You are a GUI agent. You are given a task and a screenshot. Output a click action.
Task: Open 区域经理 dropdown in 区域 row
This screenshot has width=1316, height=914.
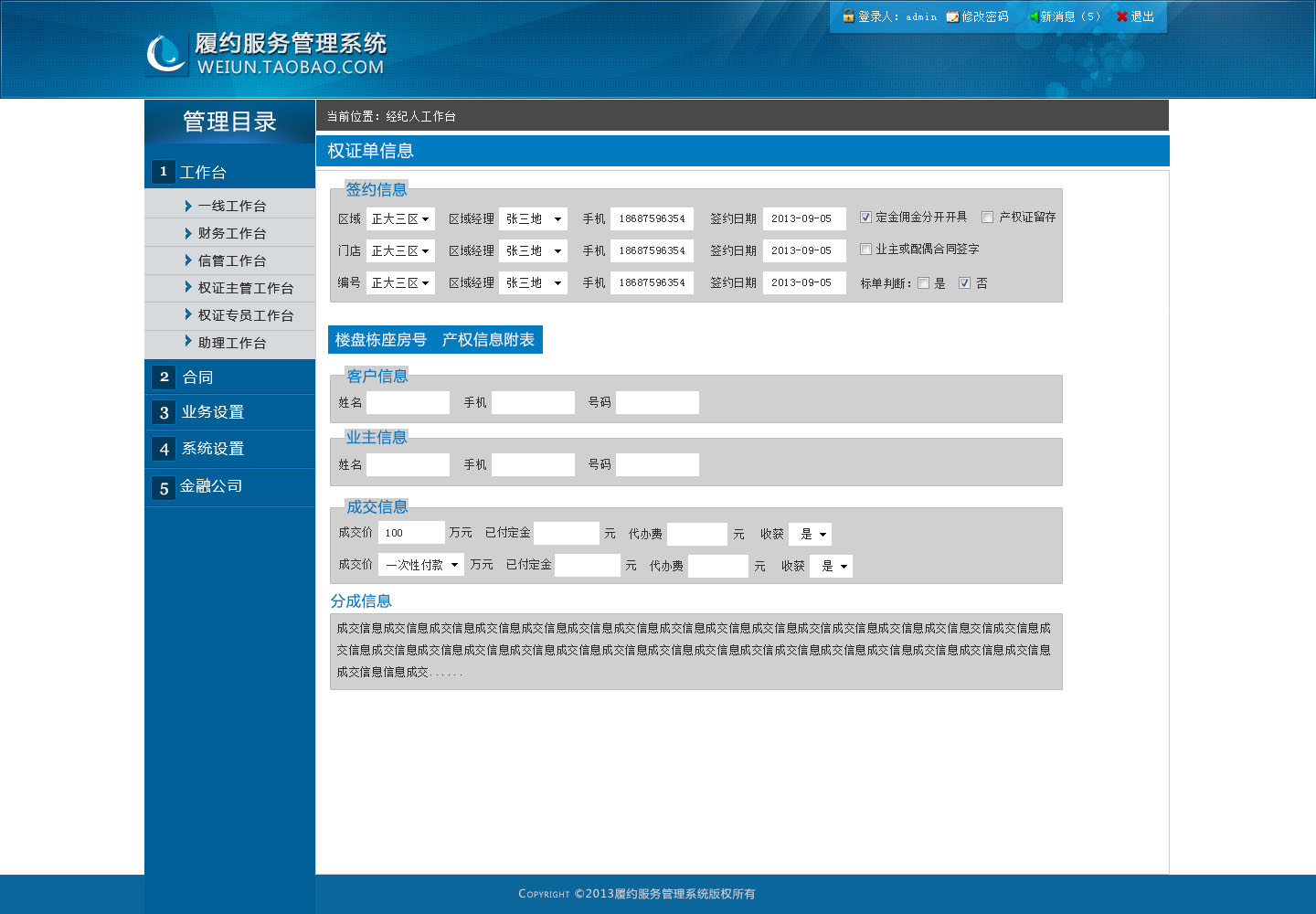(533, 219)
